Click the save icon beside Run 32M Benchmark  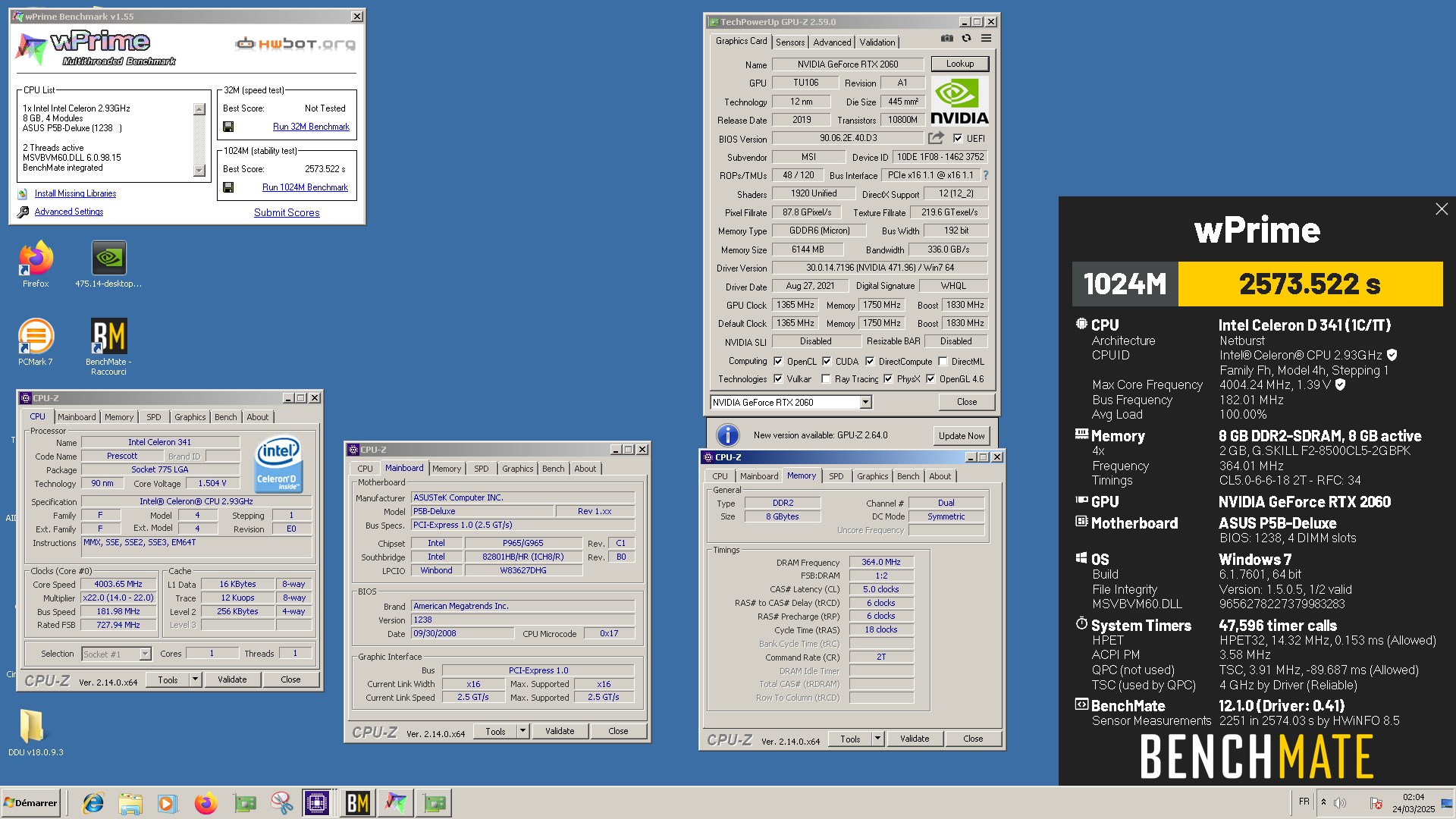coord(228,127)
